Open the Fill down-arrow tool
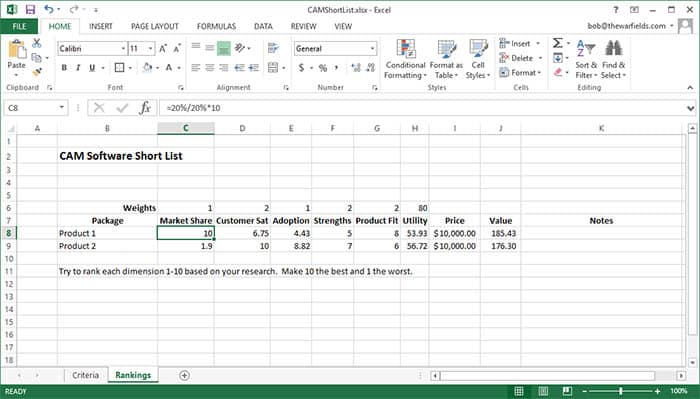 tap(558, 58)
